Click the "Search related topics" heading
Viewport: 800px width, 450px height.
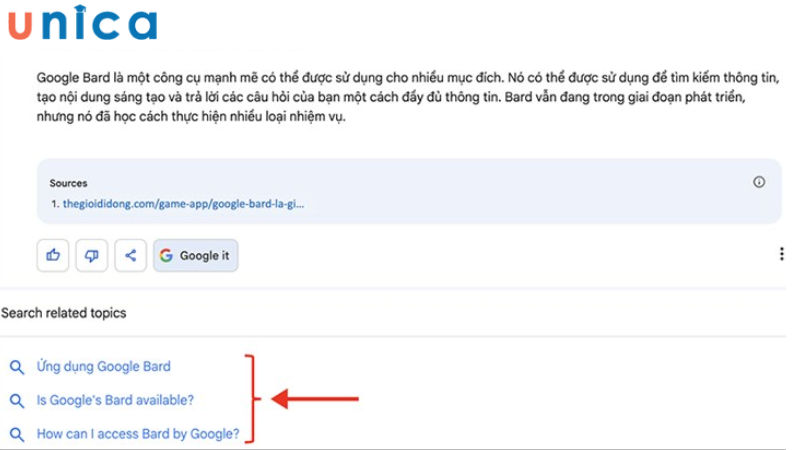click(64, 313)
